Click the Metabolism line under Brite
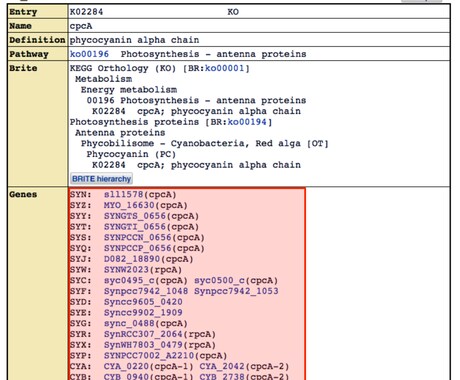This screenshot has height=380, width=460. click(x=103, y=79)
